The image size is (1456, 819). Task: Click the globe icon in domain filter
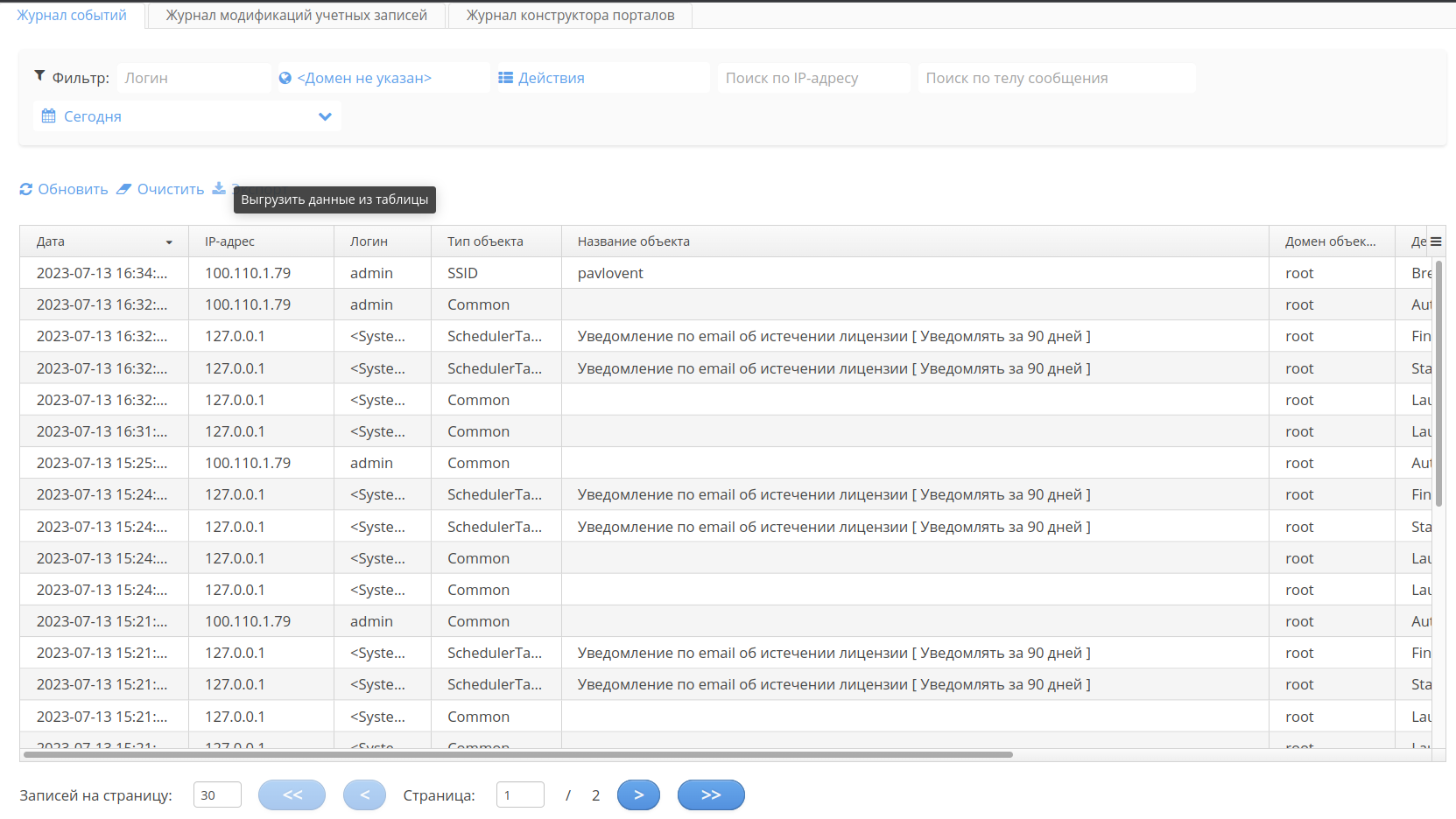tap(285, 78)
